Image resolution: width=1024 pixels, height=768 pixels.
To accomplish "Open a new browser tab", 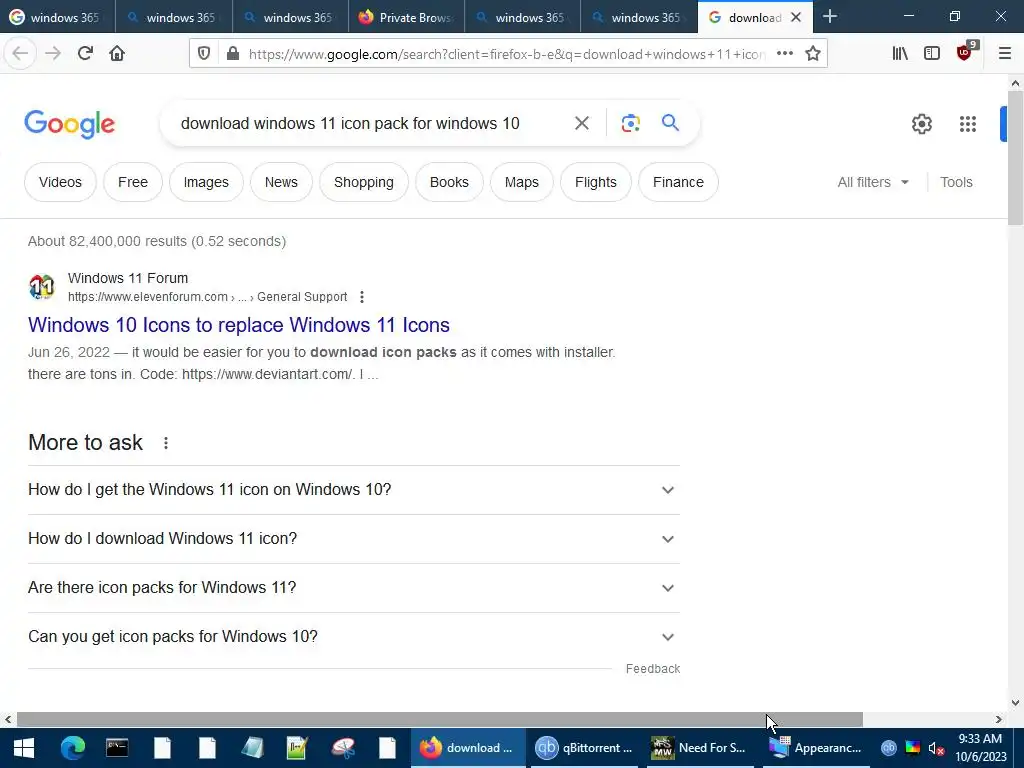I will click(x=829, y=17).
